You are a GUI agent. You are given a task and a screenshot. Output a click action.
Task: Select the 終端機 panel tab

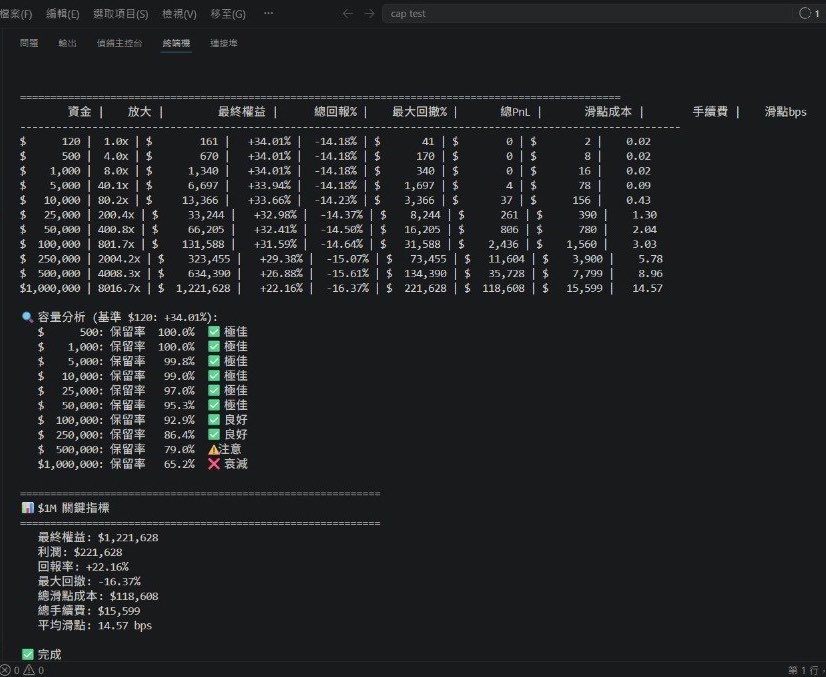coord(176,43)
